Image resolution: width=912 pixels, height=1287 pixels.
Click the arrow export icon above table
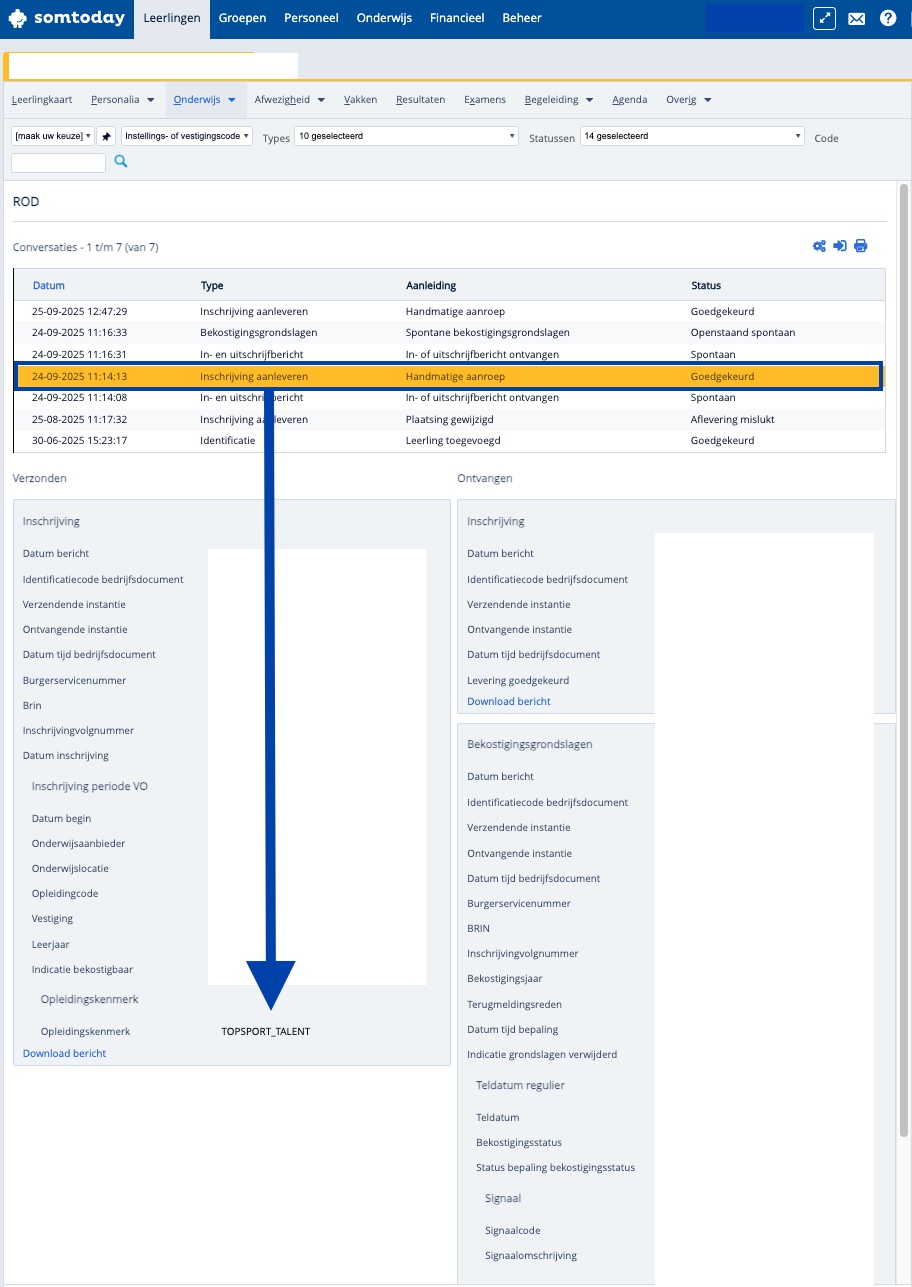[840, 246]
